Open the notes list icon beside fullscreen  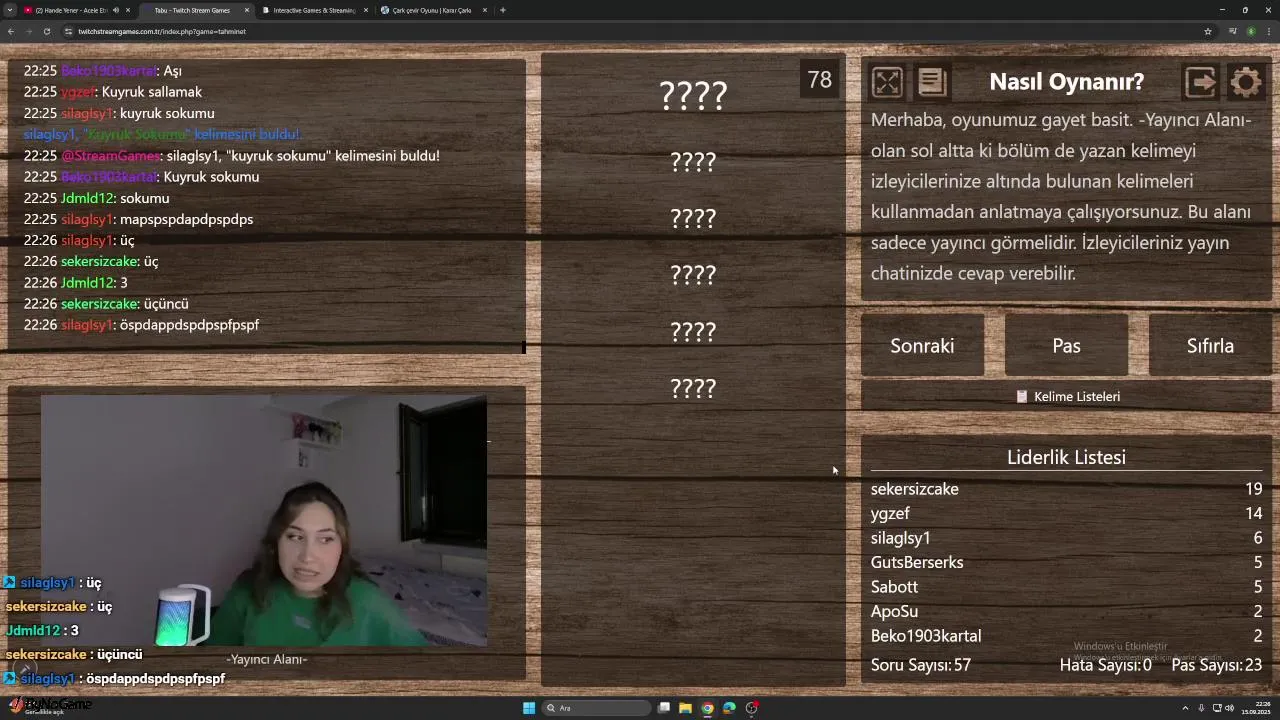coord(932,82)
